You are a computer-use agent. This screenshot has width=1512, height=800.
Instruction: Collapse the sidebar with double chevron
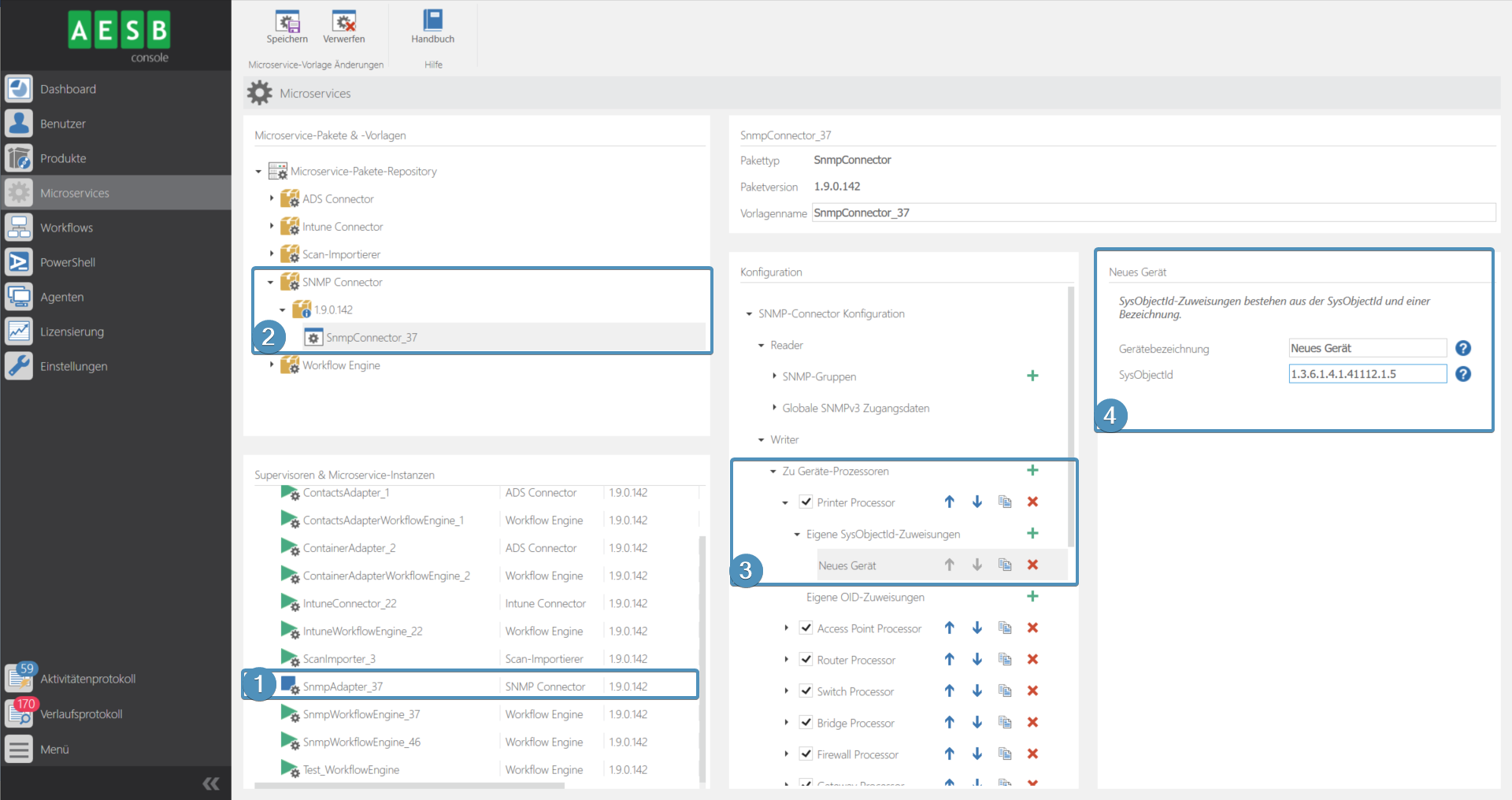[211, 783]
